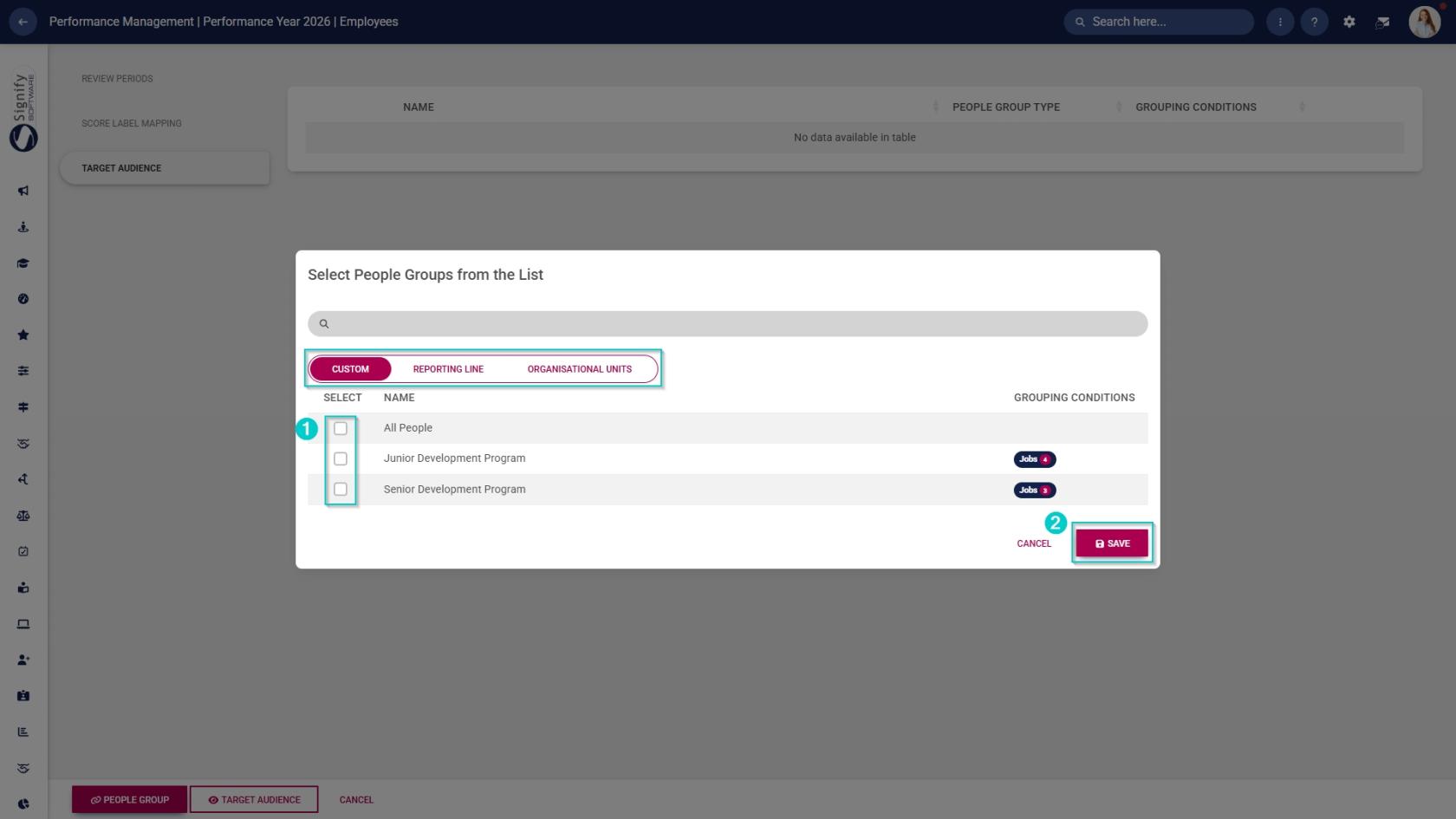Open the ID badge sidebar icon
The image size is (1456, 819).
click(x=23, y=696)
